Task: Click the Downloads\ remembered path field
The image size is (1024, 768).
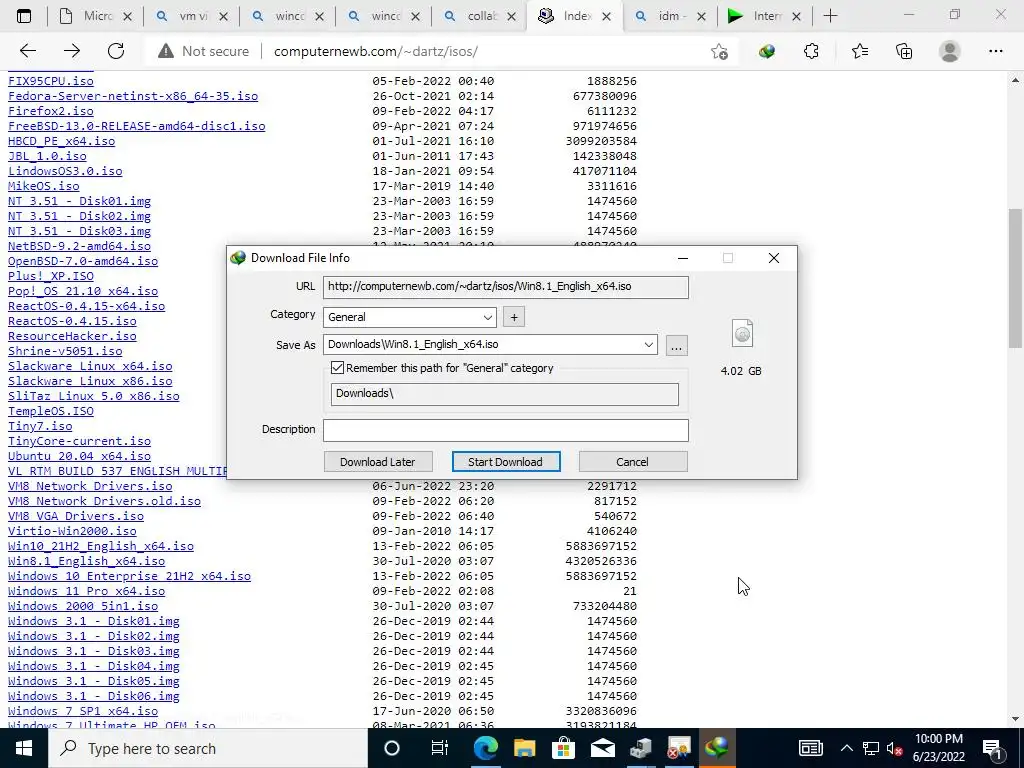Action: pyautogui.click(x=504, y=394)
